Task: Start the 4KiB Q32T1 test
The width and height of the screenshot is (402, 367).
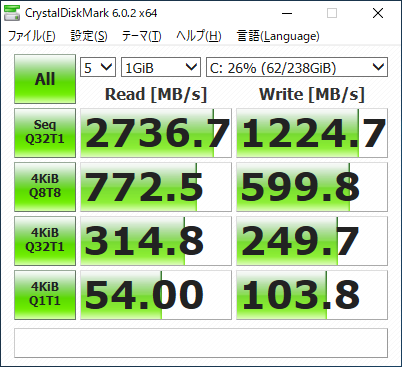Action: [x=45, y=241]
